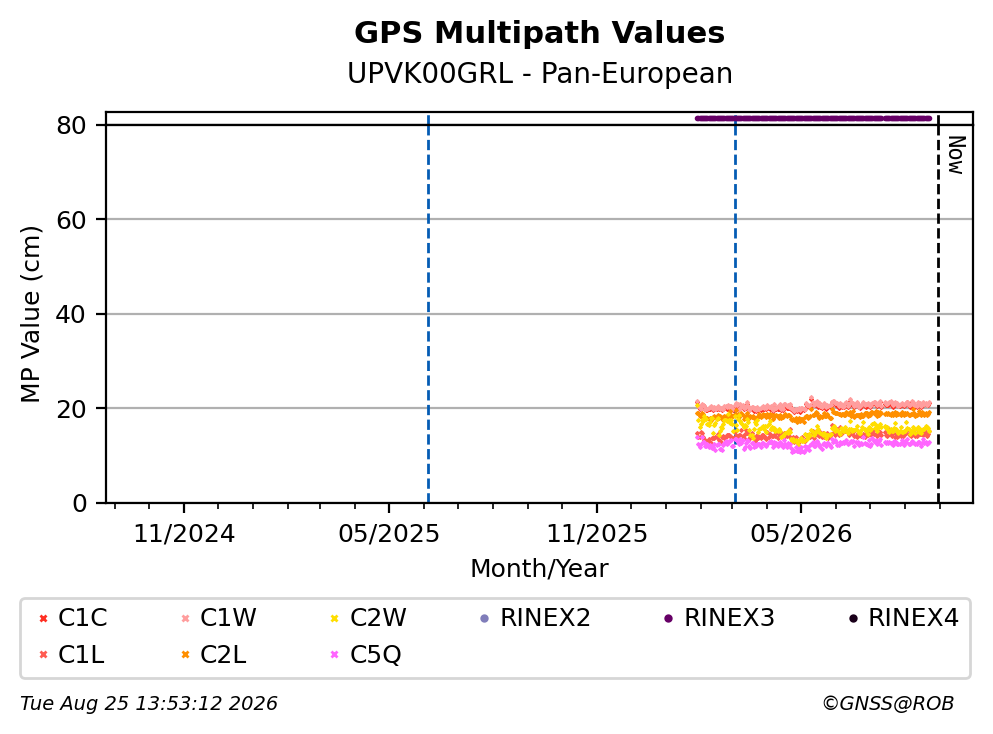The height and width of the screenshot is (734, 993).
Task: Click the 11/2025 x-axis tick label
Action: pyautogui.click(x=597, y=534)
